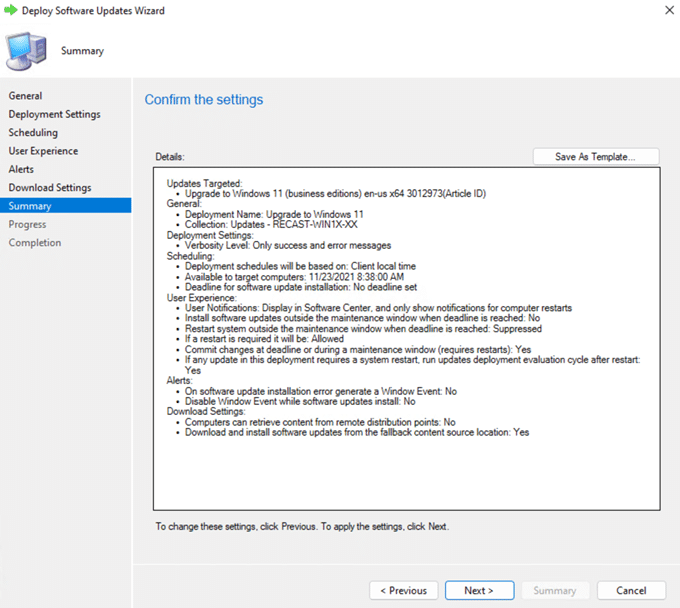Click the computer icon in the header

click(28, 50)
